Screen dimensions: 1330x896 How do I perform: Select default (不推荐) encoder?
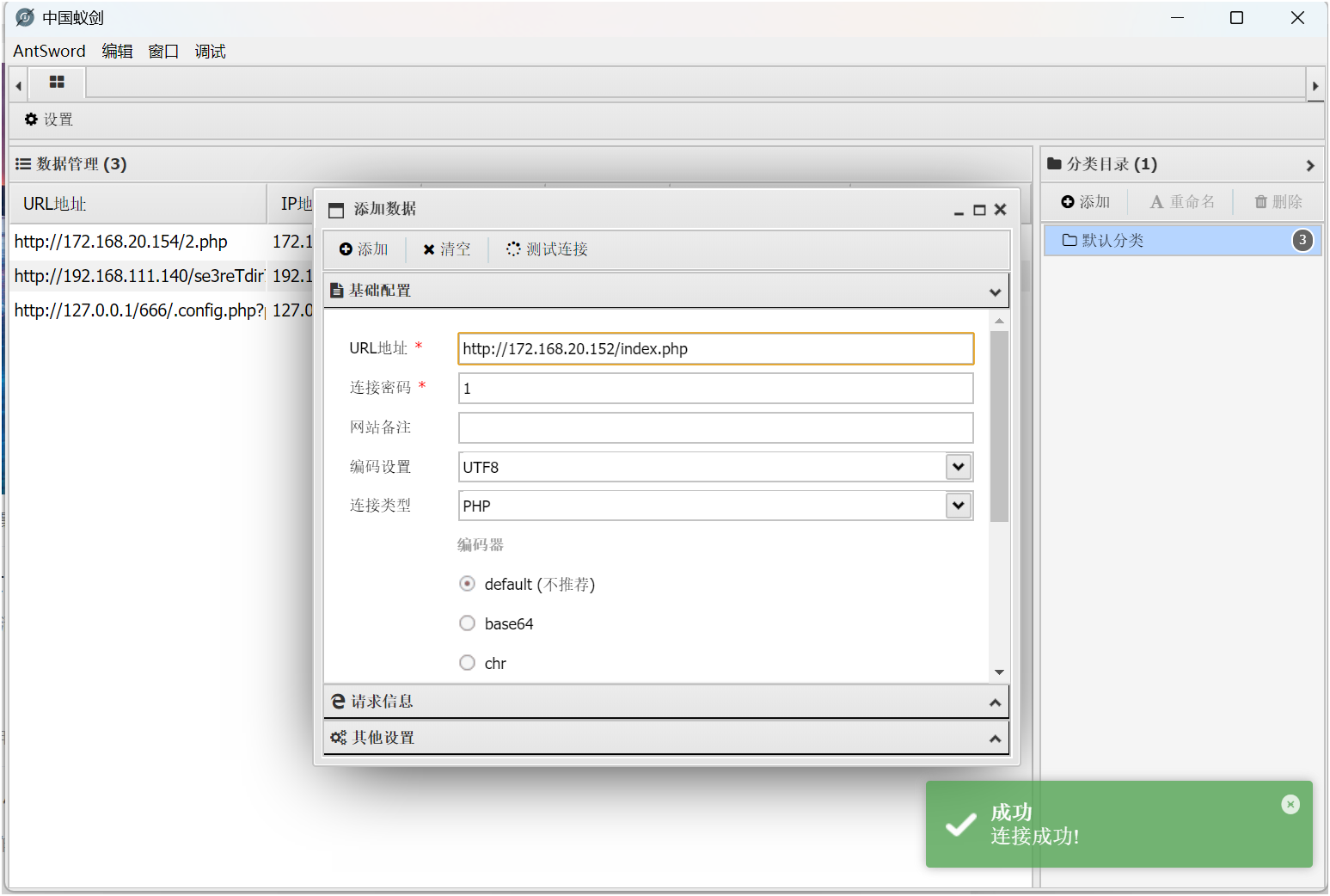[467, 584]
